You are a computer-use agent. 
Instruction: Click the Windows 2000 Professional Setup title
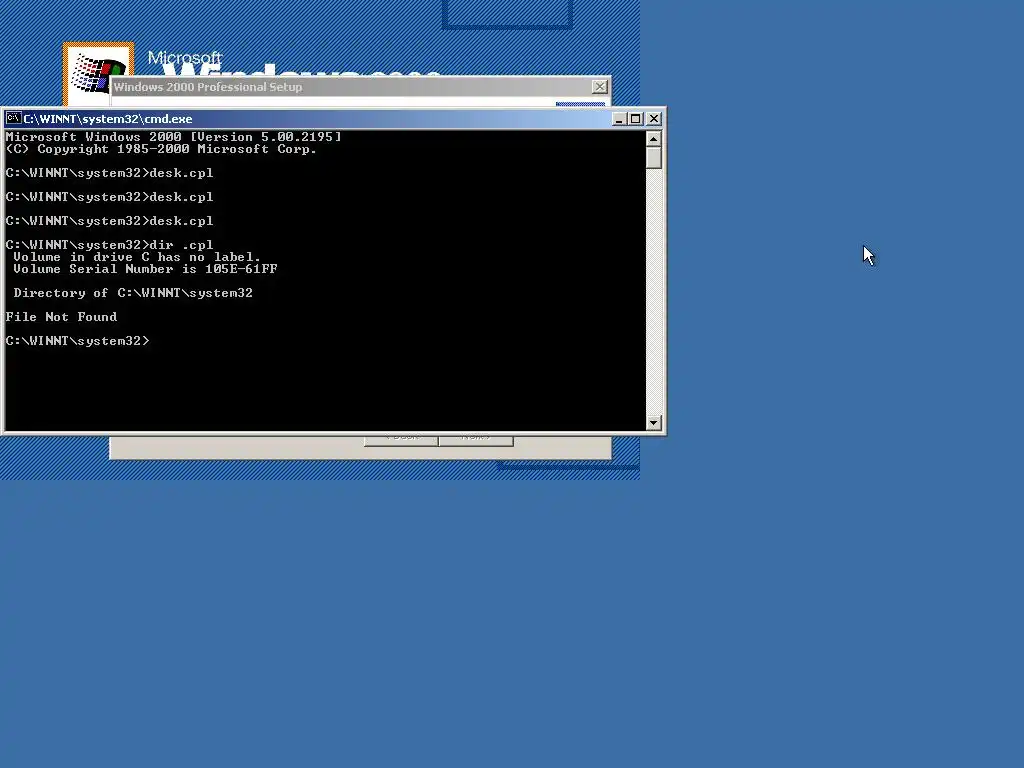[208, 87]
